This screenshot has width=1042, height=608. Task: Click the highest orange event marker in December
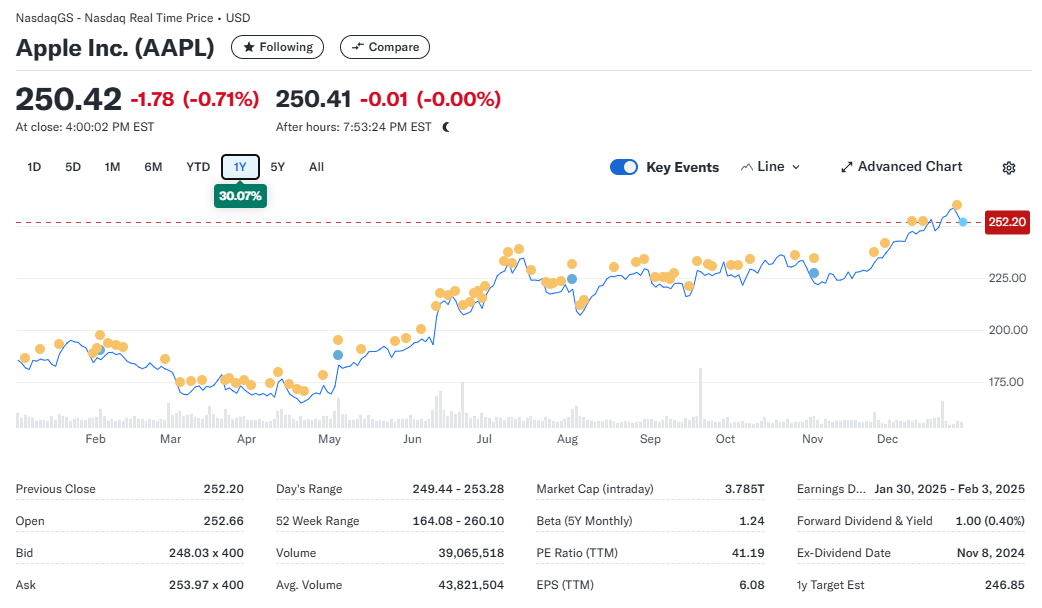coord(956,205)
